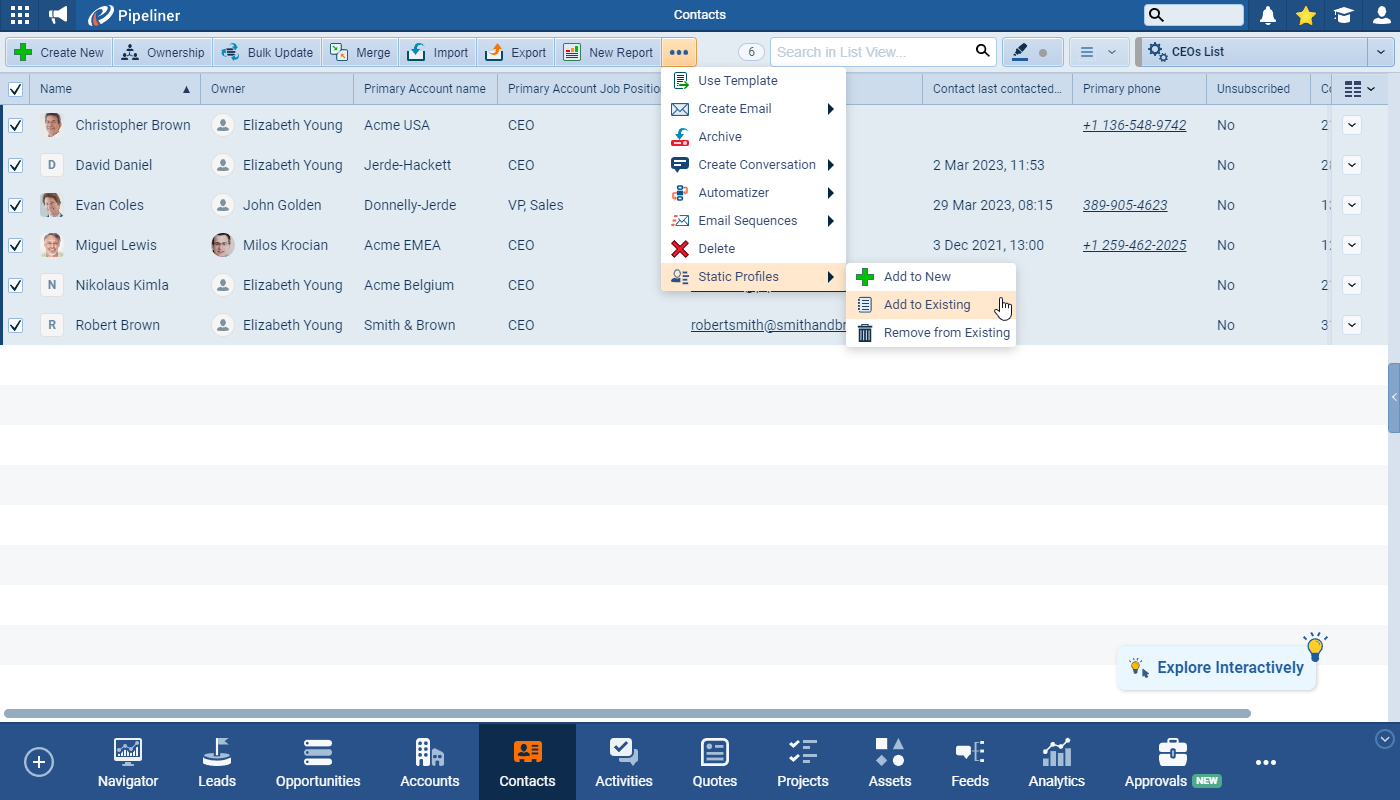Click the Search in List View field
1400x800 pixels.
870,52
